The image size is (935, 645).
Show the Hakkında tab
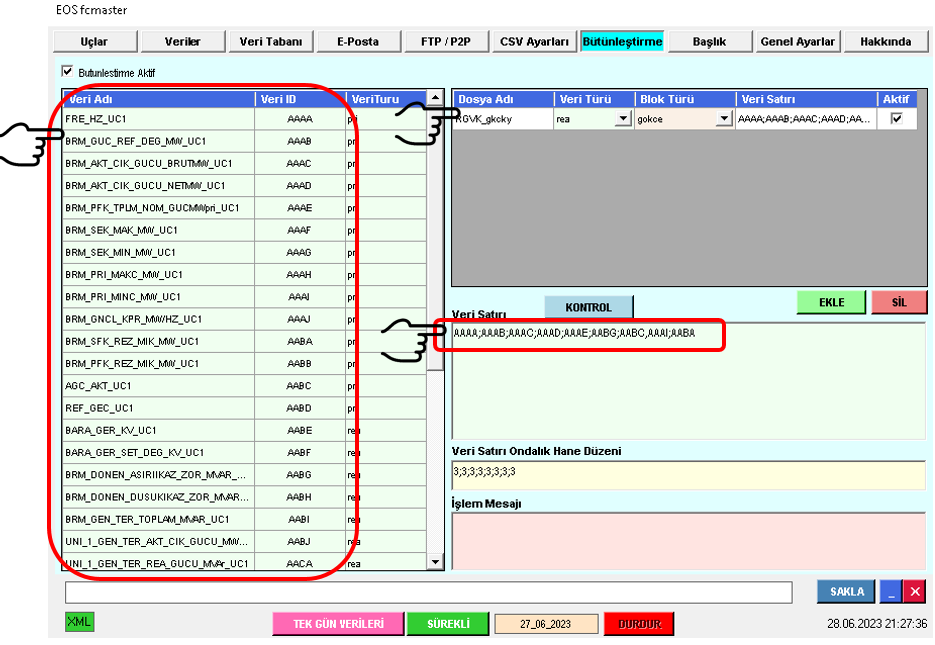point(886,42)
